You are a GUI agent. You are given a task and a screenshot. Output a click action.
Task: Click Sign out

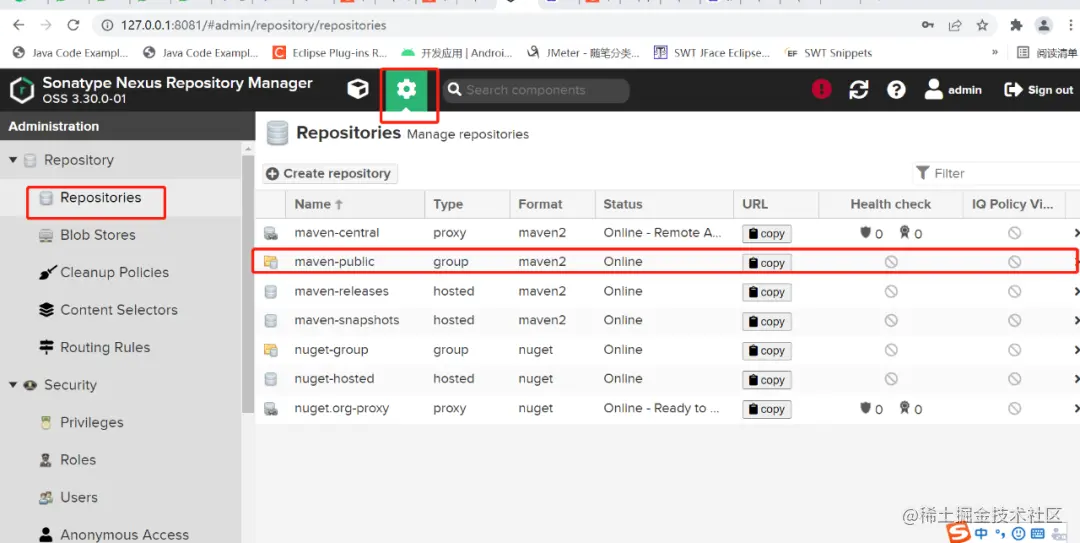pos(1039,90)
